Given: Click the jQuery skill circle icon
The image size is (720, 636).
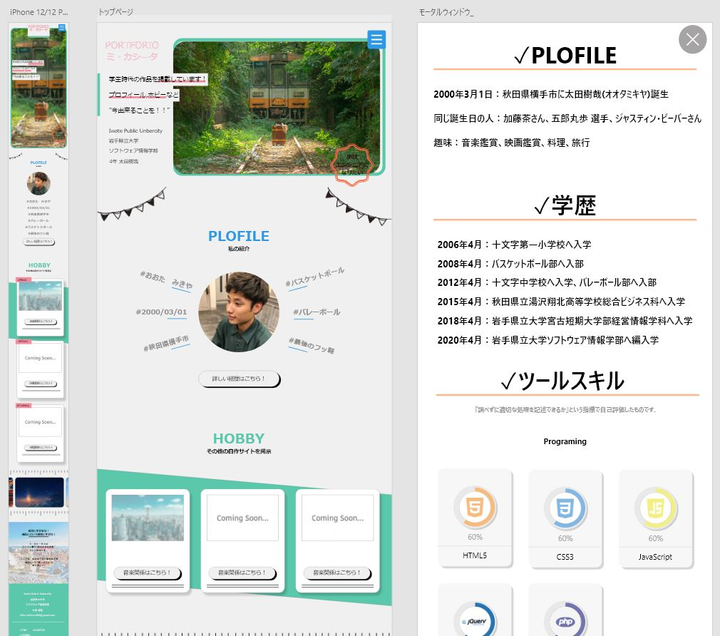Looking at the screenshot, I should 475,621.
